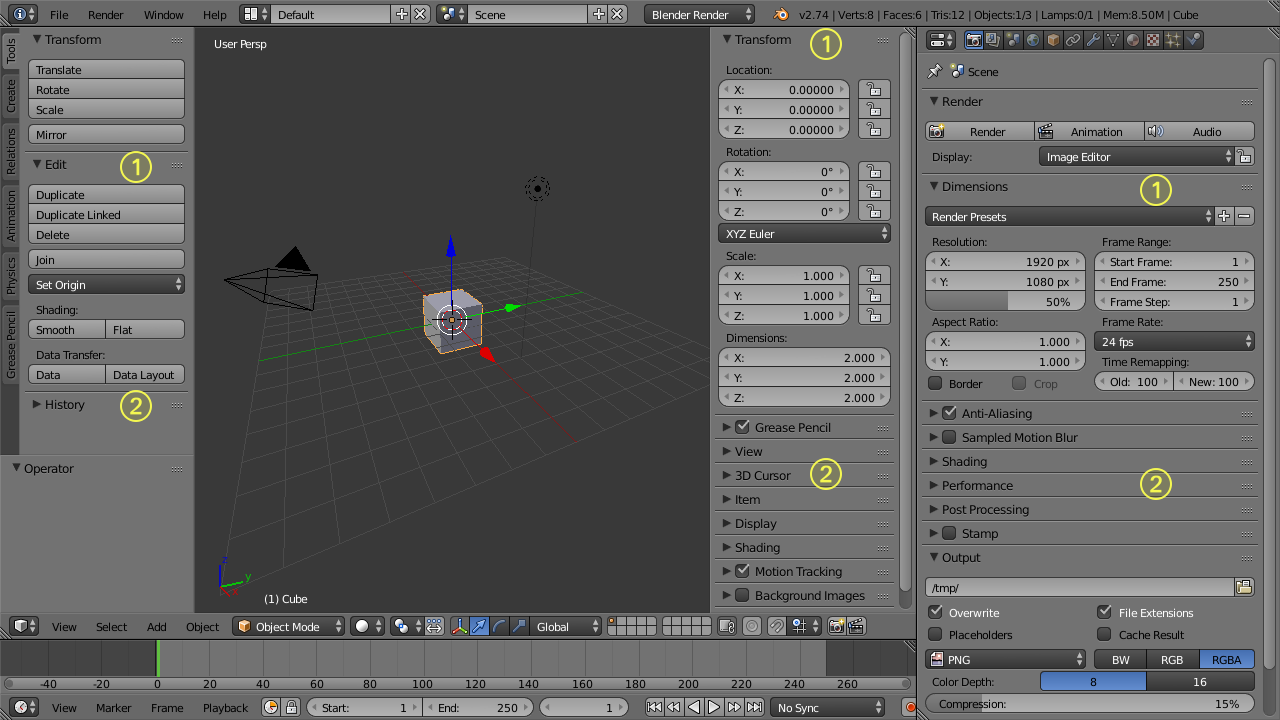
Task: Open the Render menu in top bar
Action: point(106,14)
